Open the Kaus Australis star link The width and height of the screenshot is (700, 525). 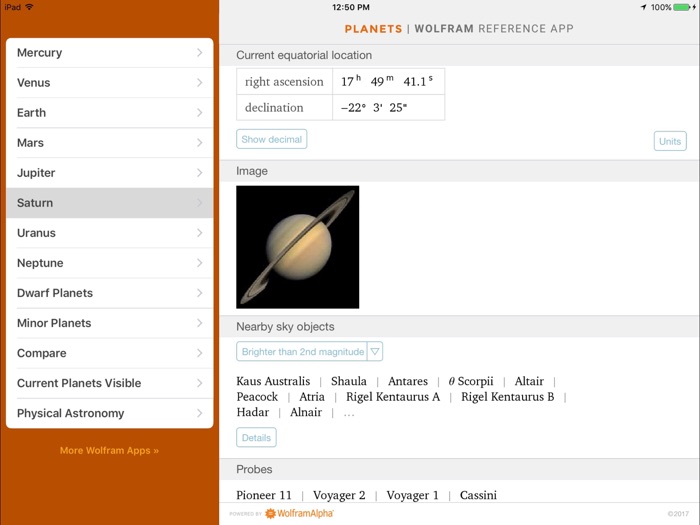[x=273, y=381]
